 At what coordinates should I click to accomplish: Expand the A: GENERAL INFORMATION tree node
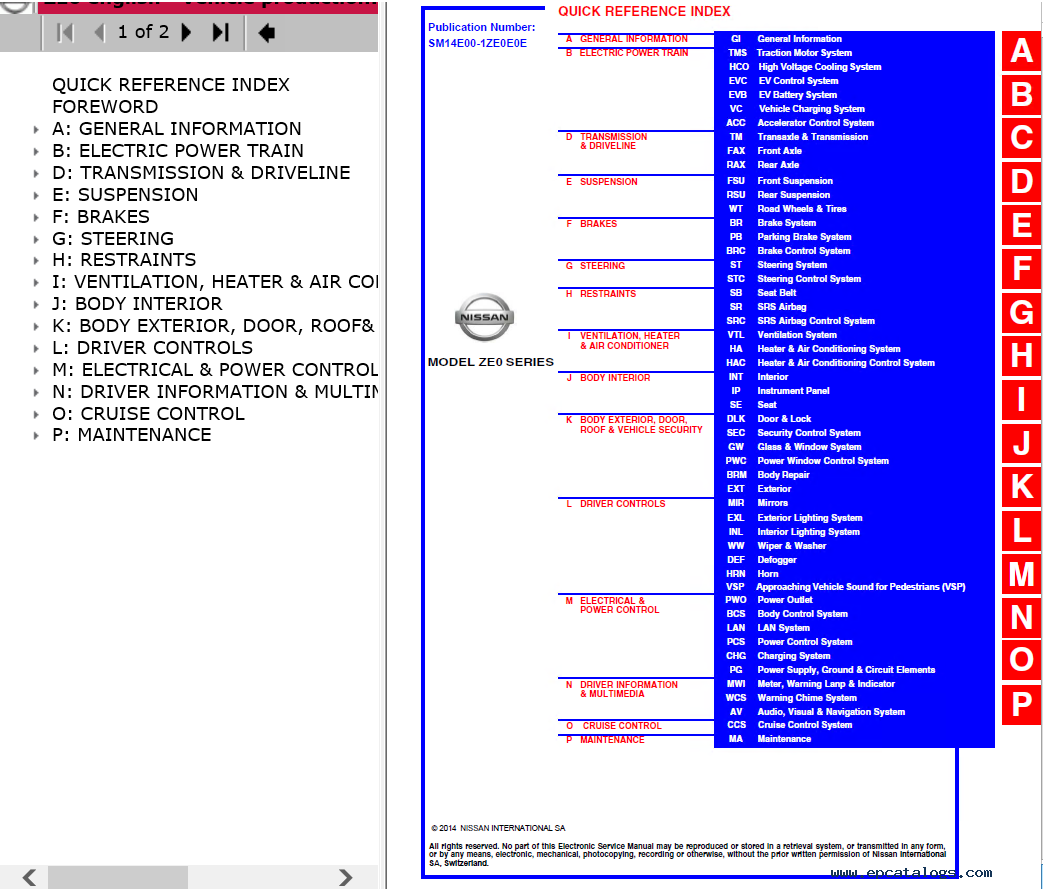click(36, 129)
